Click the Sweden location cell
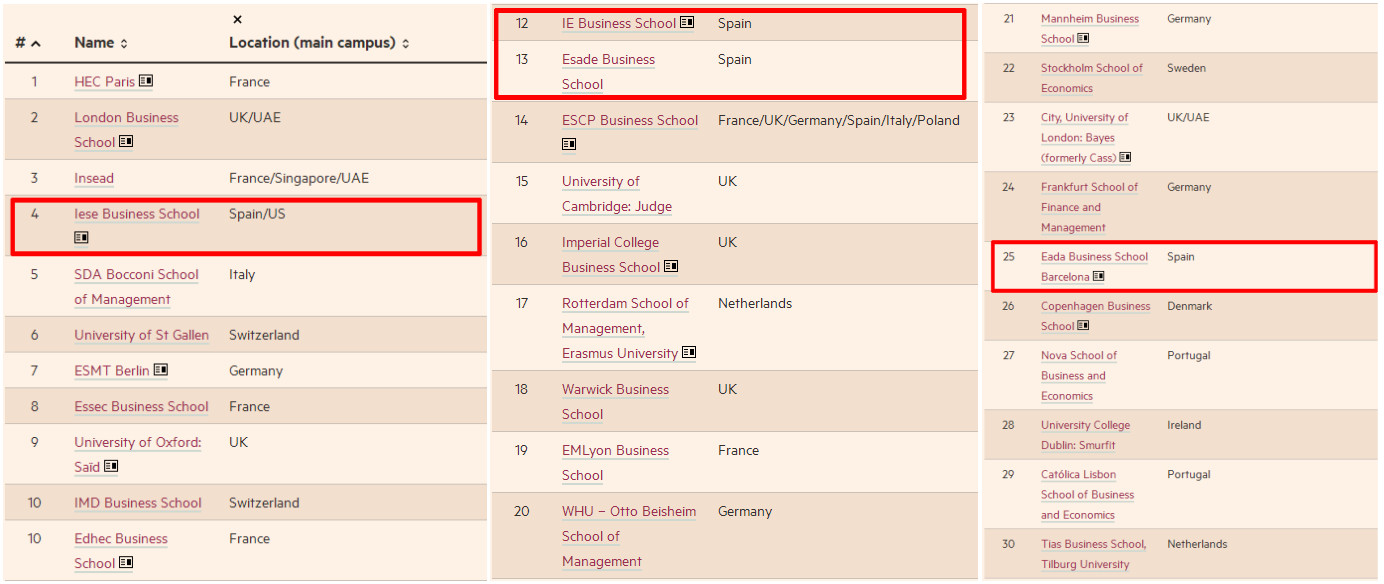 [x=1186, y=68]
